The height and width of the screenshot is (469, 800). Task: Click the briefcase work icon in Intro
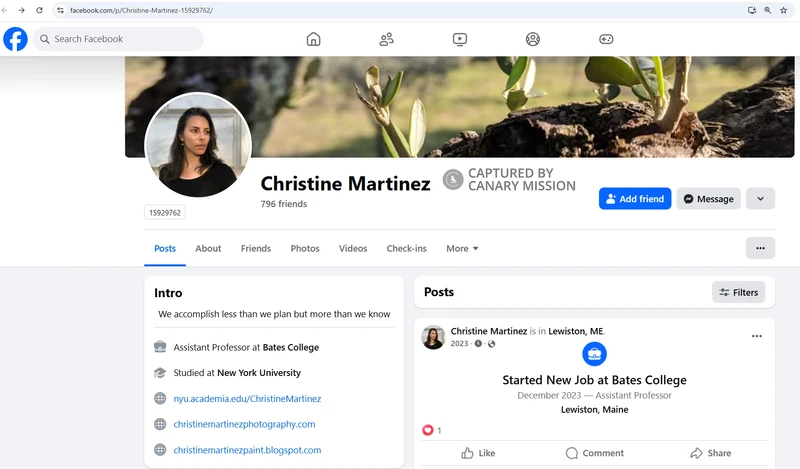160,347
